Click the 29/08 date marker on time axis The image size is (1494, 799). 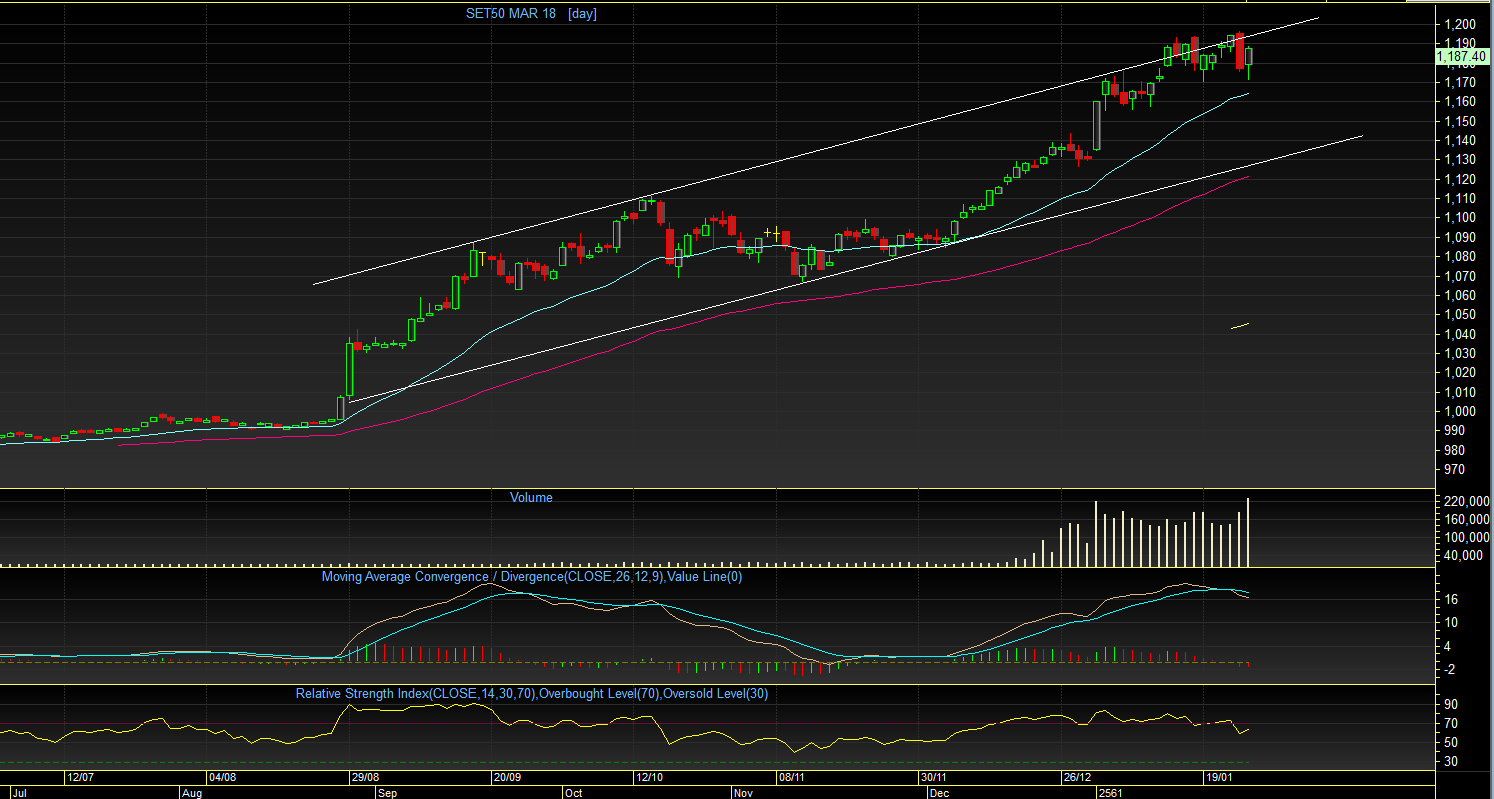tap(365, 777)
